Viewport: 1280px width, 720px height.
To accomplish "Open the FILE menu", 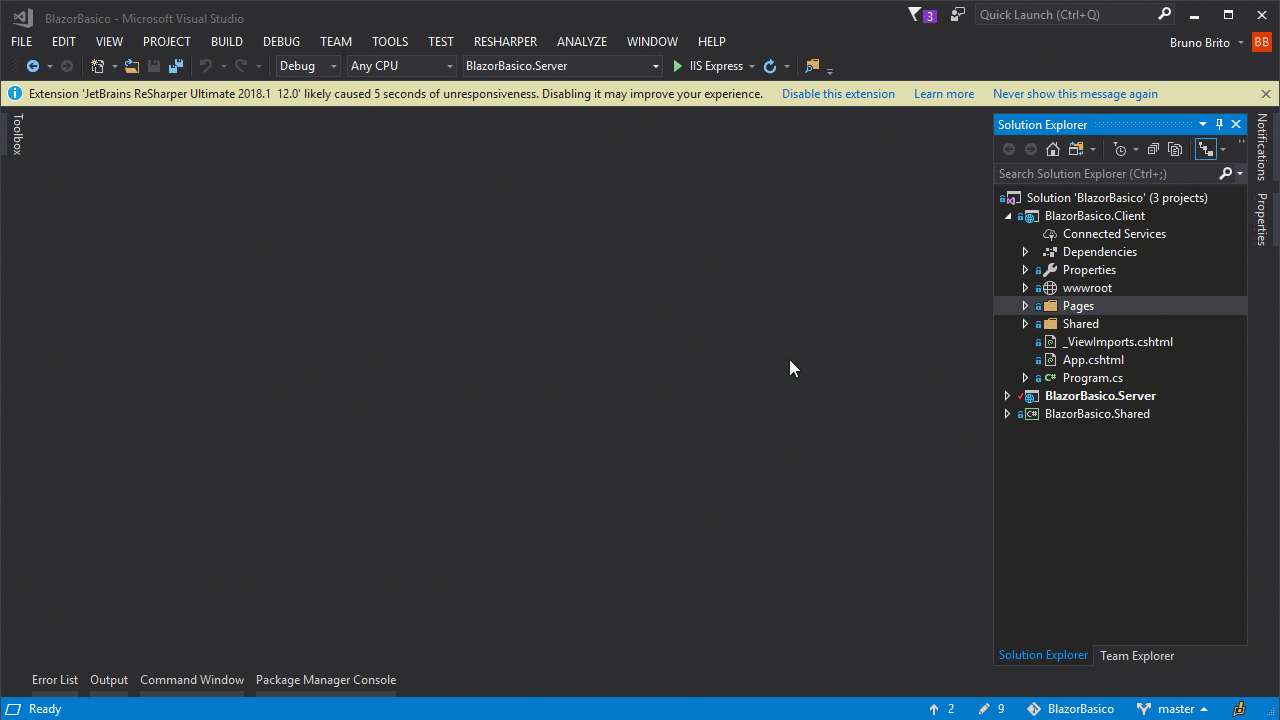I will point(21,42).
